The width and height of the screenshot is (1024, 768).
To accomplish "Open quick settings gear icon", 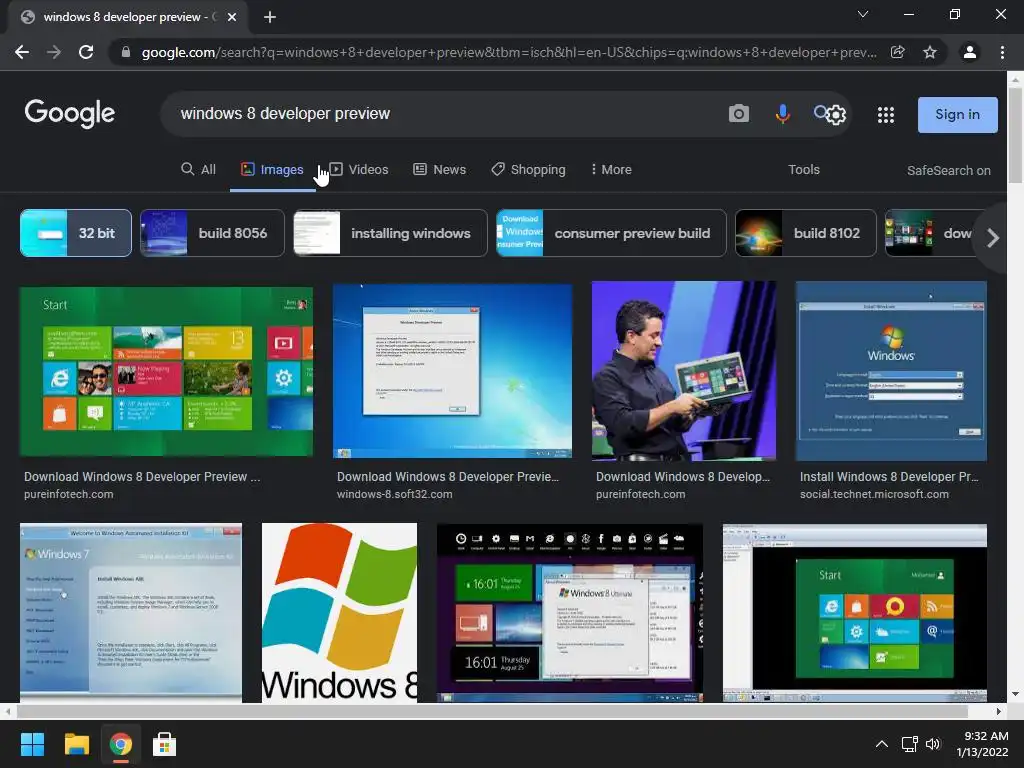I will click(x=836, y=116).
